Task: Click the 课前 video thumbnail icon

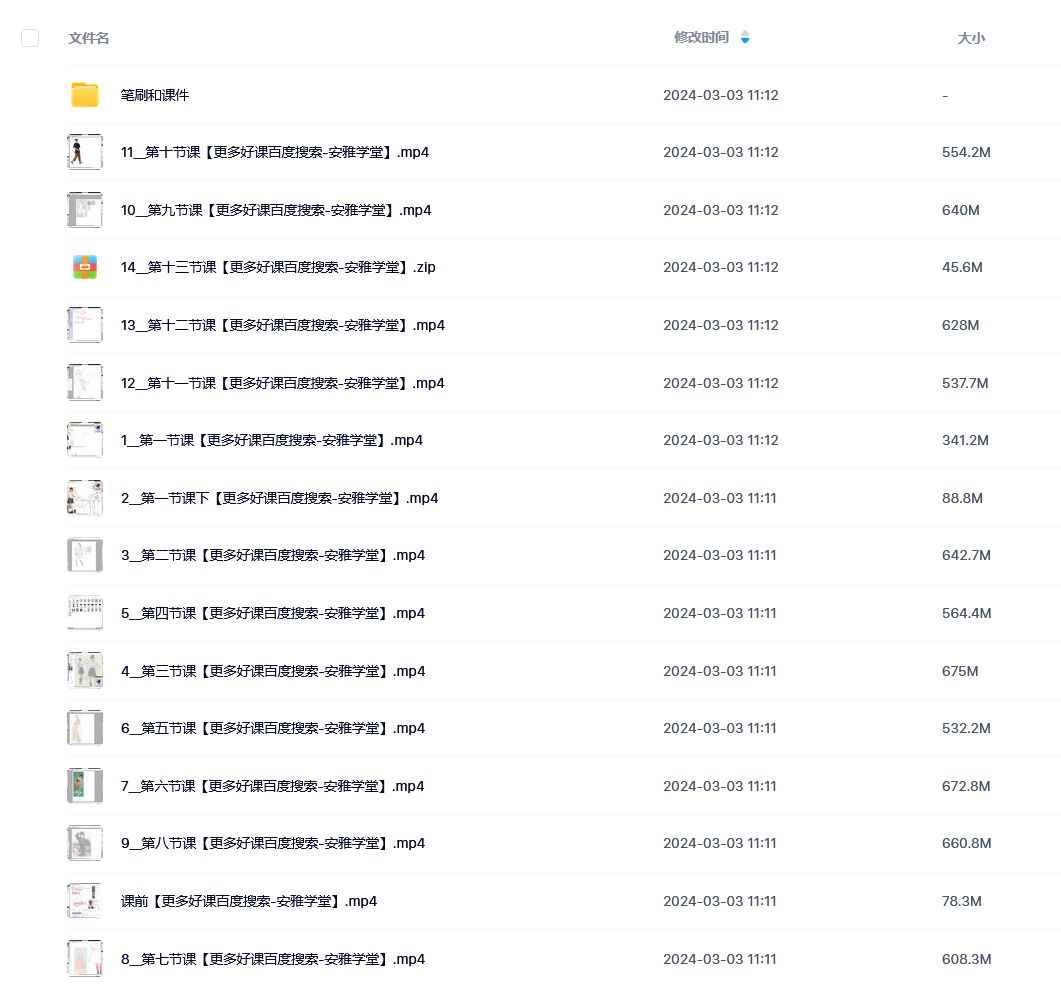Action: coord(85,901)
